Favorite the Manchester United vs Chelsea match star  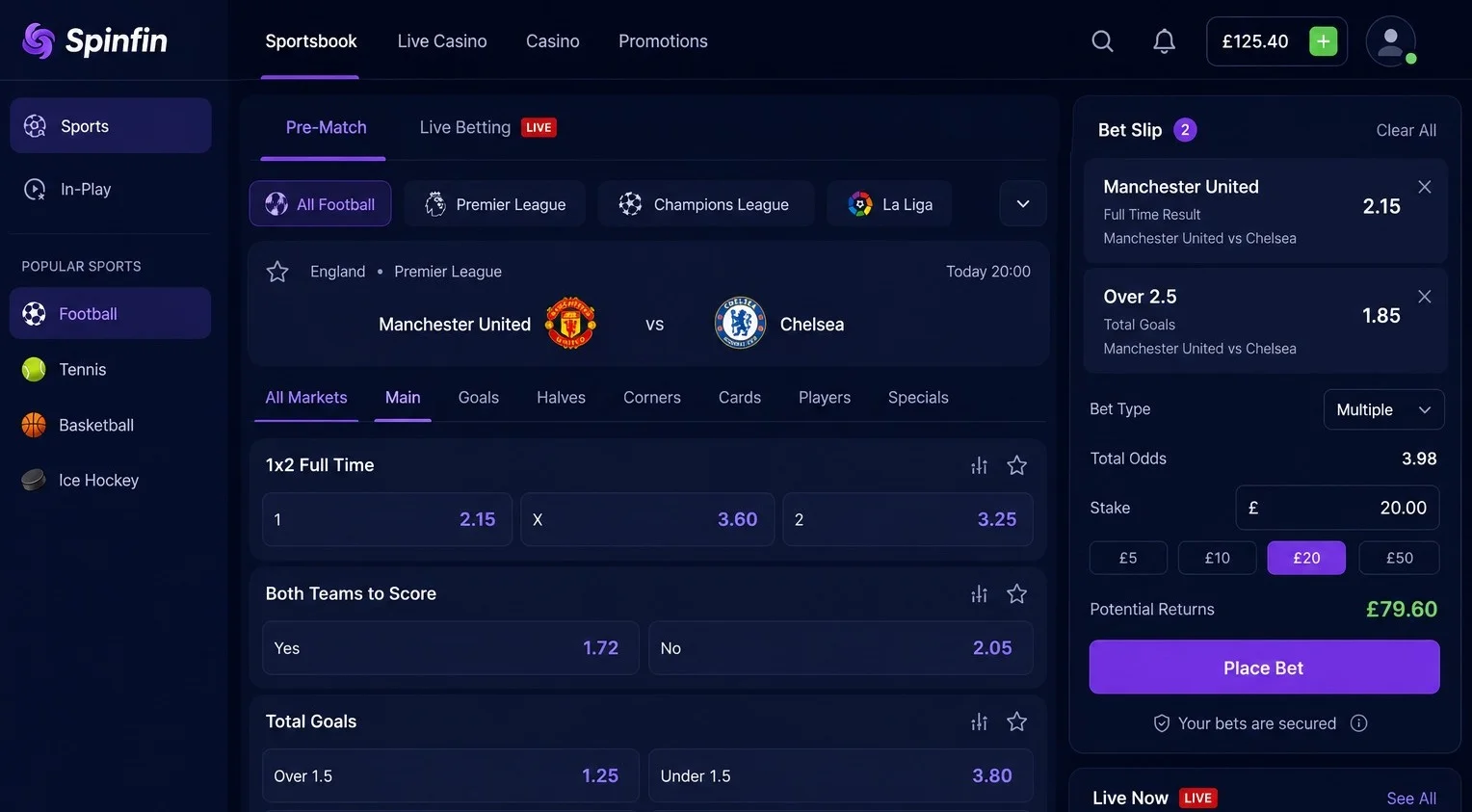click(277, 272)
